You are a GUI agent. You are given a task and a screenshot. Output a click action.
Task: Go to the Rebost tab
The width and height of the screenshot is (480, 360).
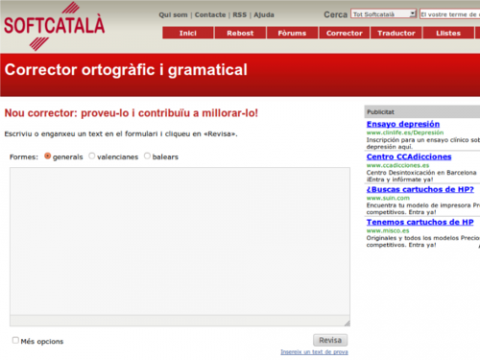click(x=240, y=33)
